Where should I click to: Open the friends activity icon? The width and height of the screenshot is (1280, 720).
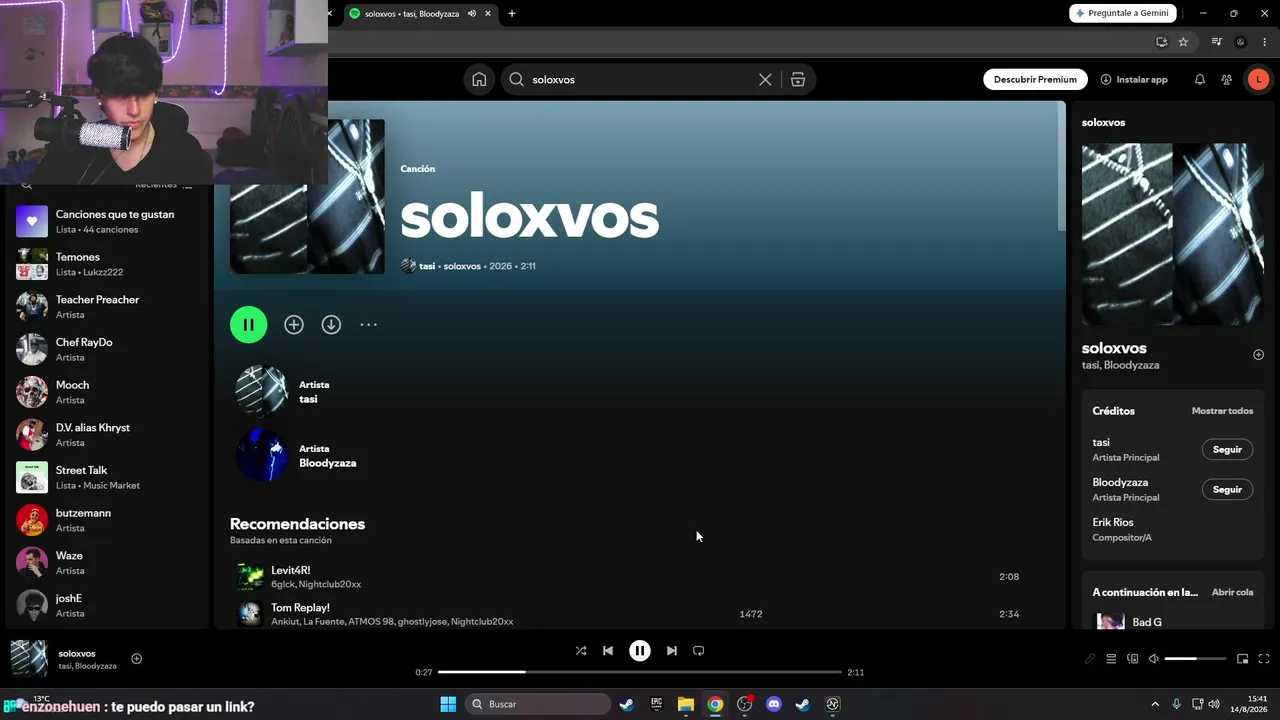(1226, 80)
